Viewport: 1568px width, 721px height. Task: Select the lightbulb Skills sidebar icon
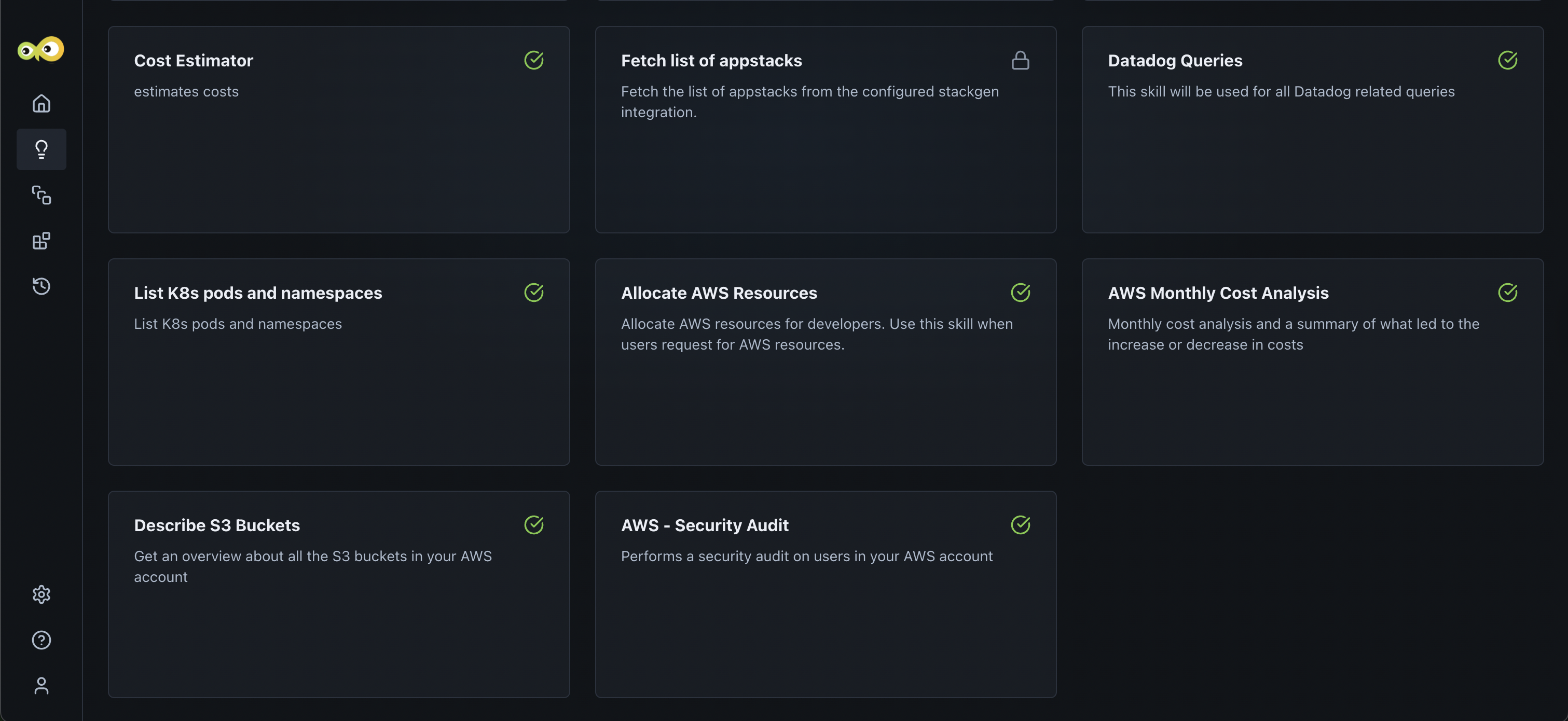click(x=42, y=149)
